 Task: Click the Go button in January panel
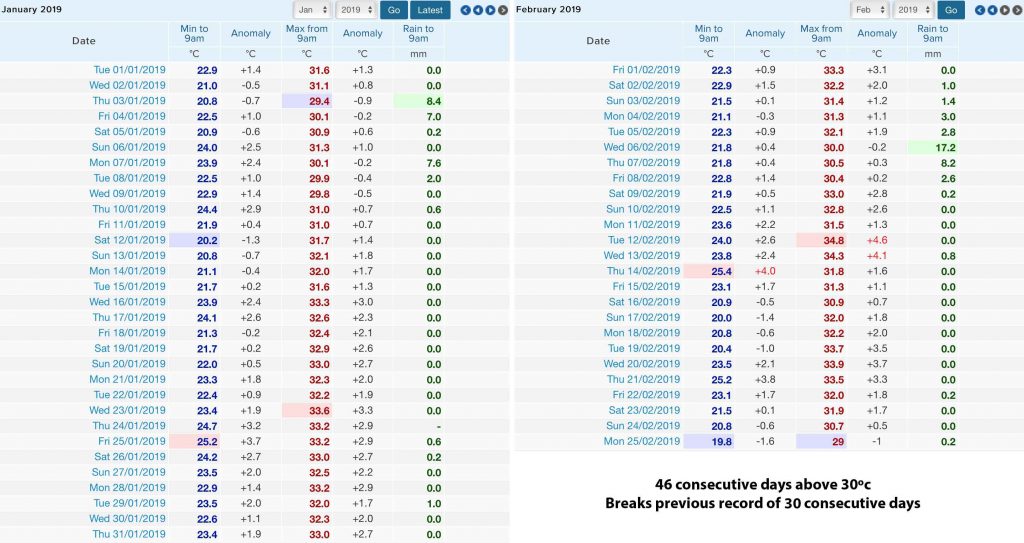394,10
